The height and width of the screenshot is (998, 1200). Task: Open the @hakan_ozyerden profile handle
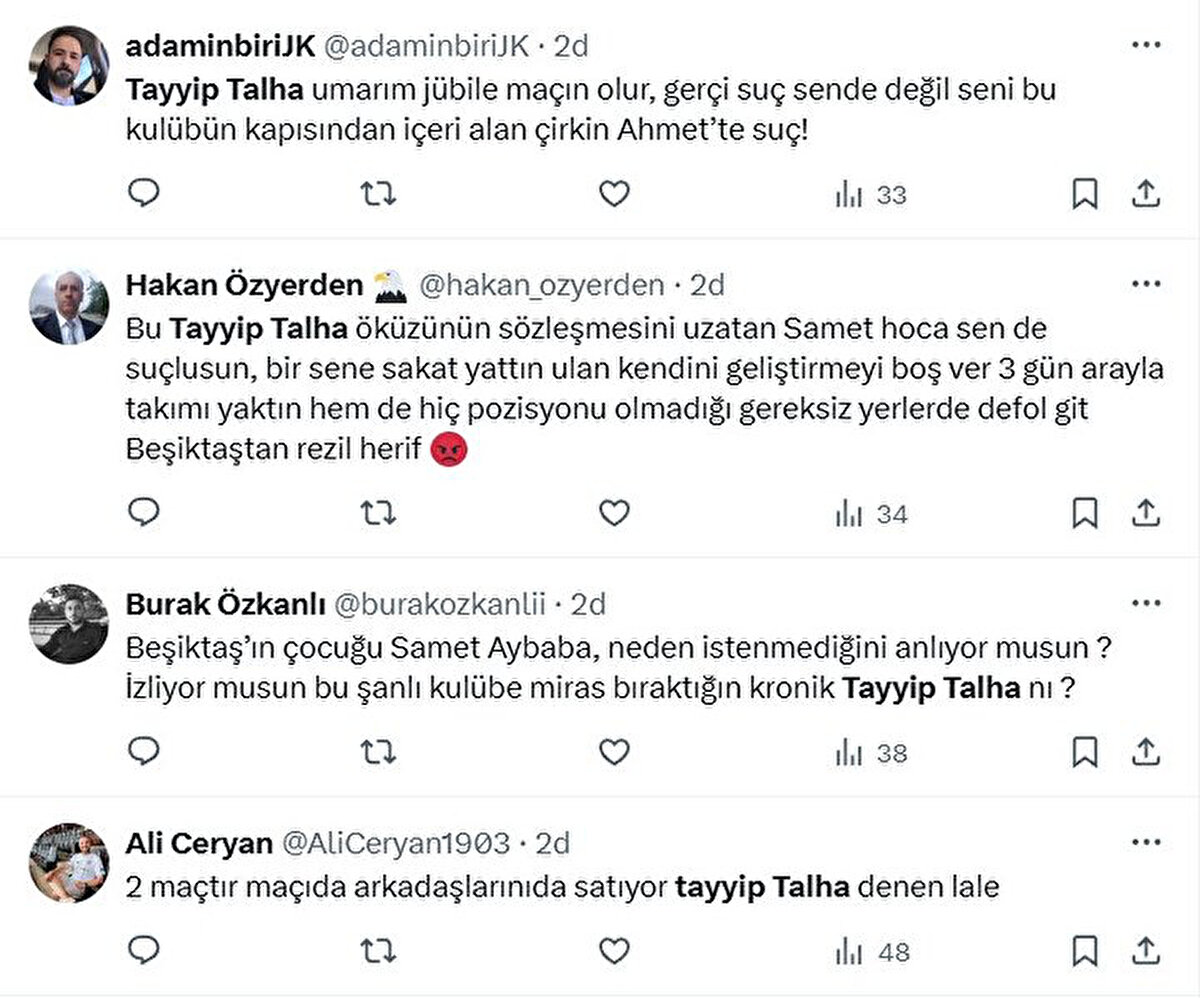(x=541, y=286)
